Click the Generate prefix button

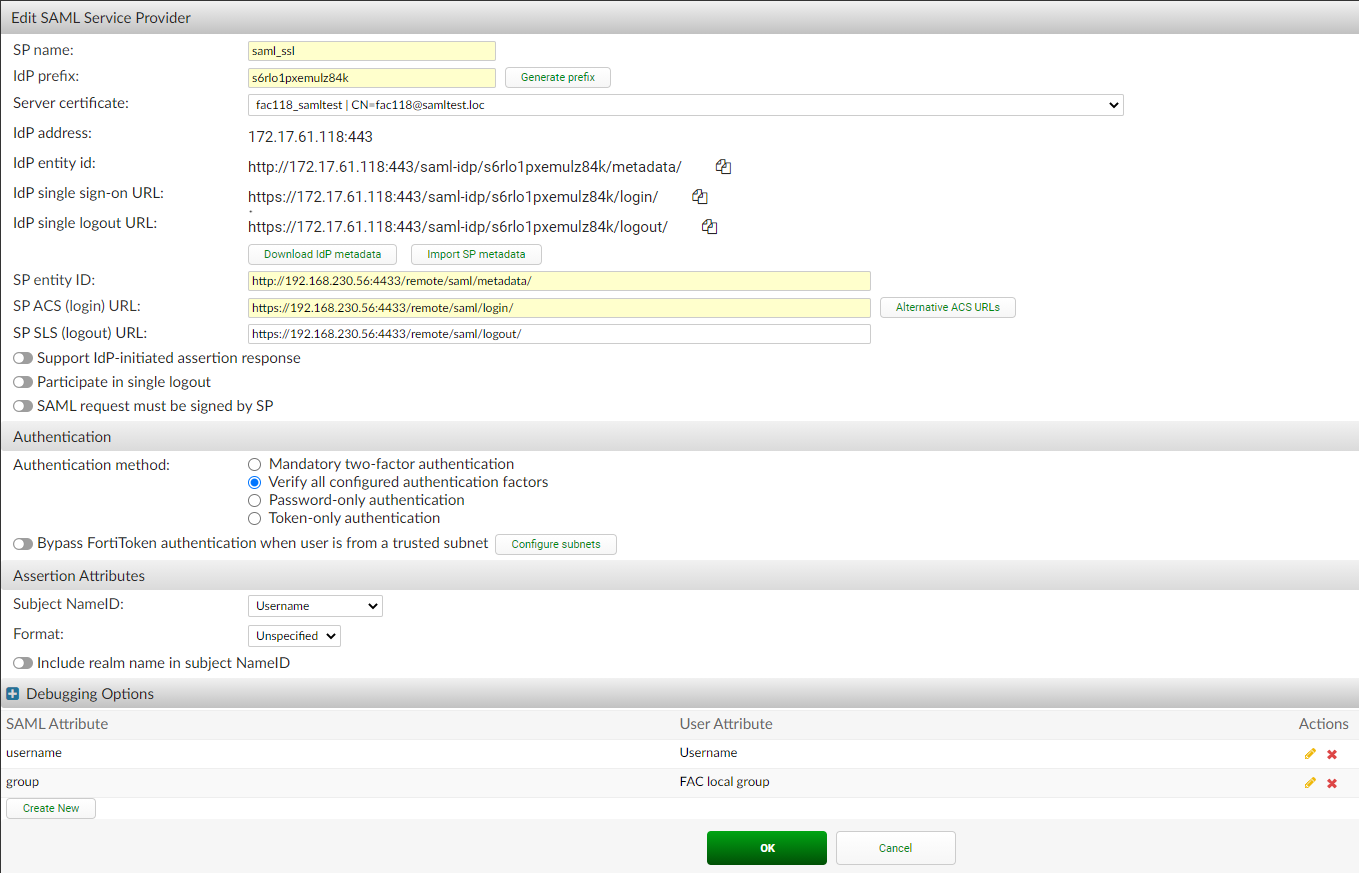tap(557, 77)
